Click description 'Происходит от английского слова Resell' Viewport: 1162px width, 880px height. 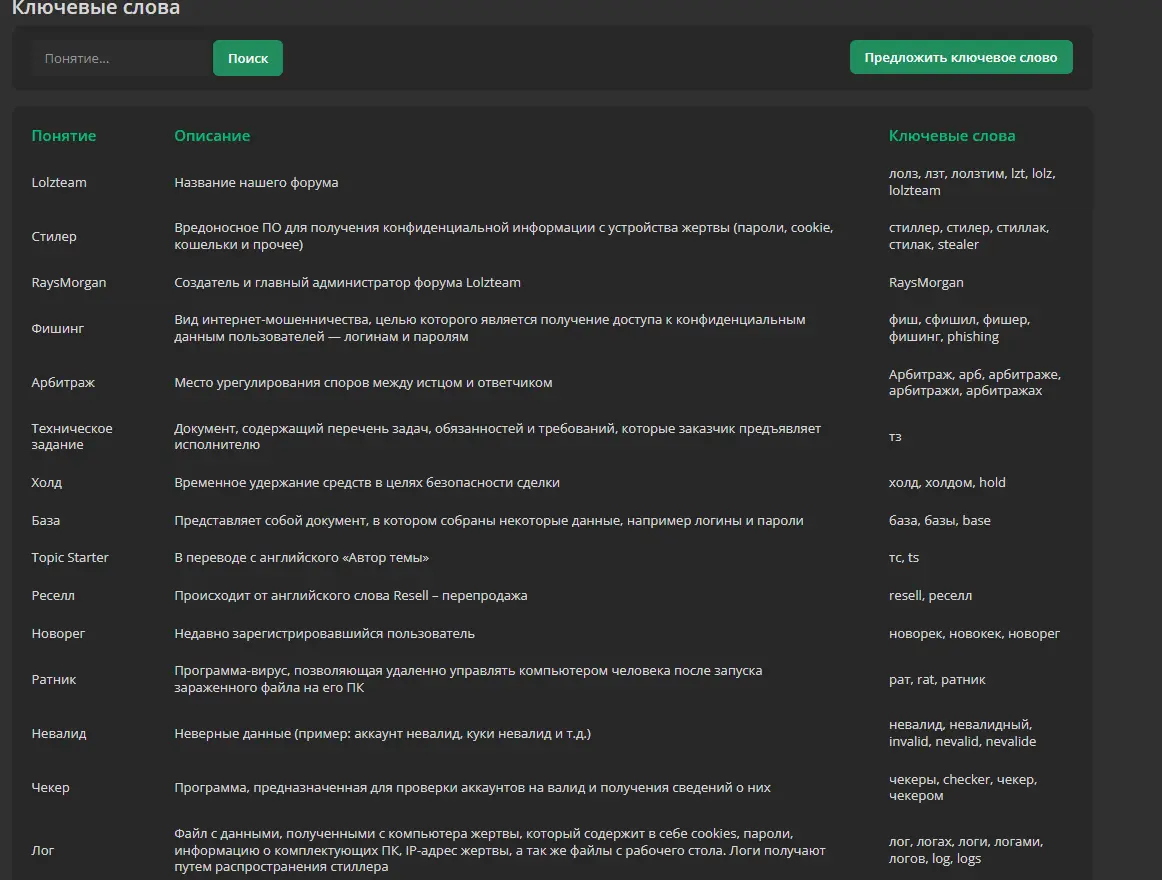point(351,595)
